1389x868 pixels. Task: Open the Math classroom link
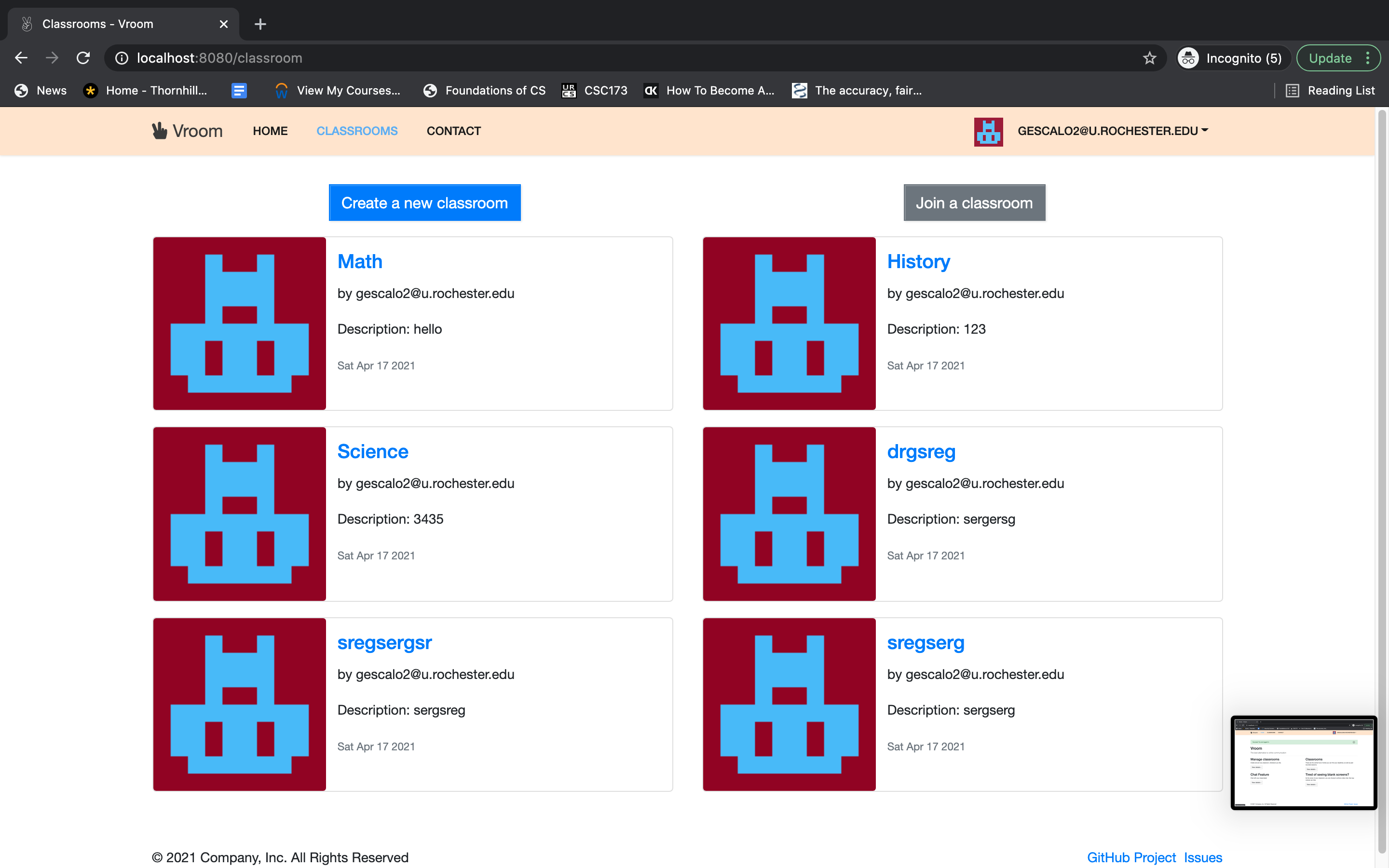[359, 262]
